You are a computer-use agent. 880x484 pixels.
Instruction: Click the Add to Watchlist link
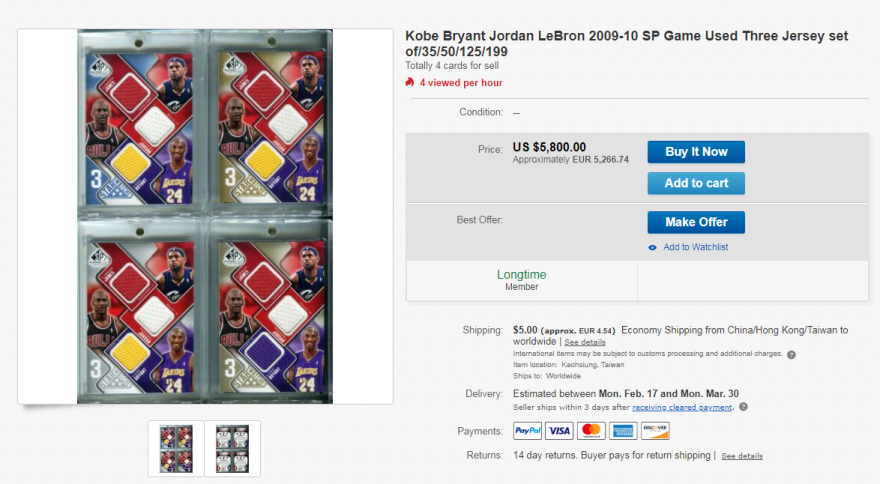click(695, 247)
